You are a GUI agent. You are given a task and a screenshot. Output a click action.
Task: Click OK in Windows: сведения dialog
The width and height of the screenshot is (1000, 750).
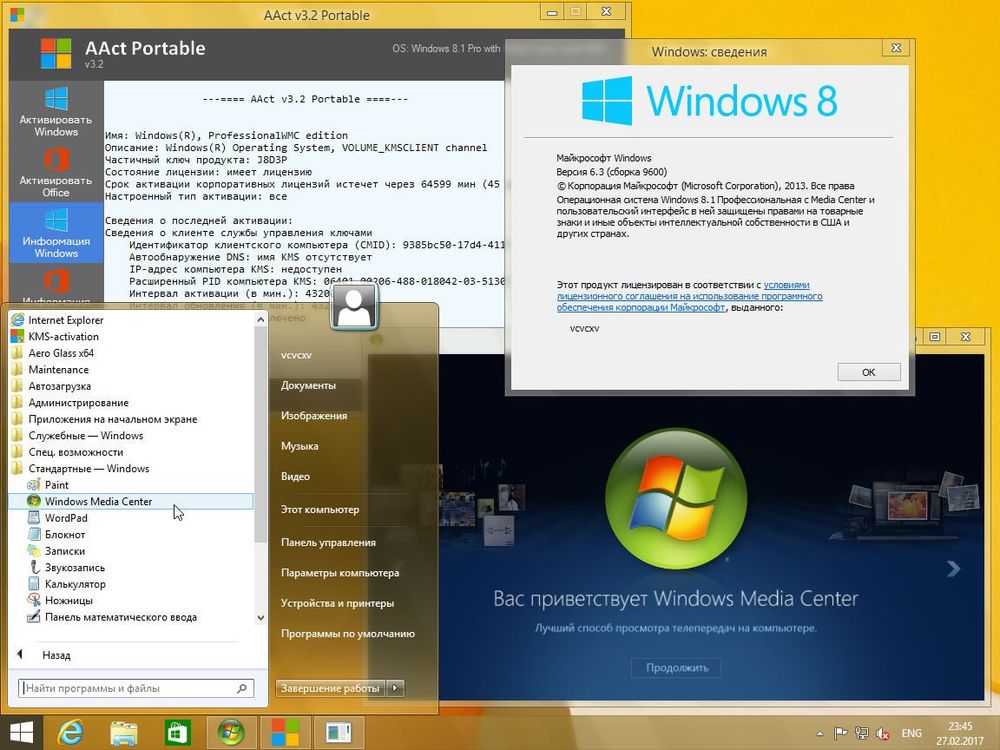coord(869,372)
